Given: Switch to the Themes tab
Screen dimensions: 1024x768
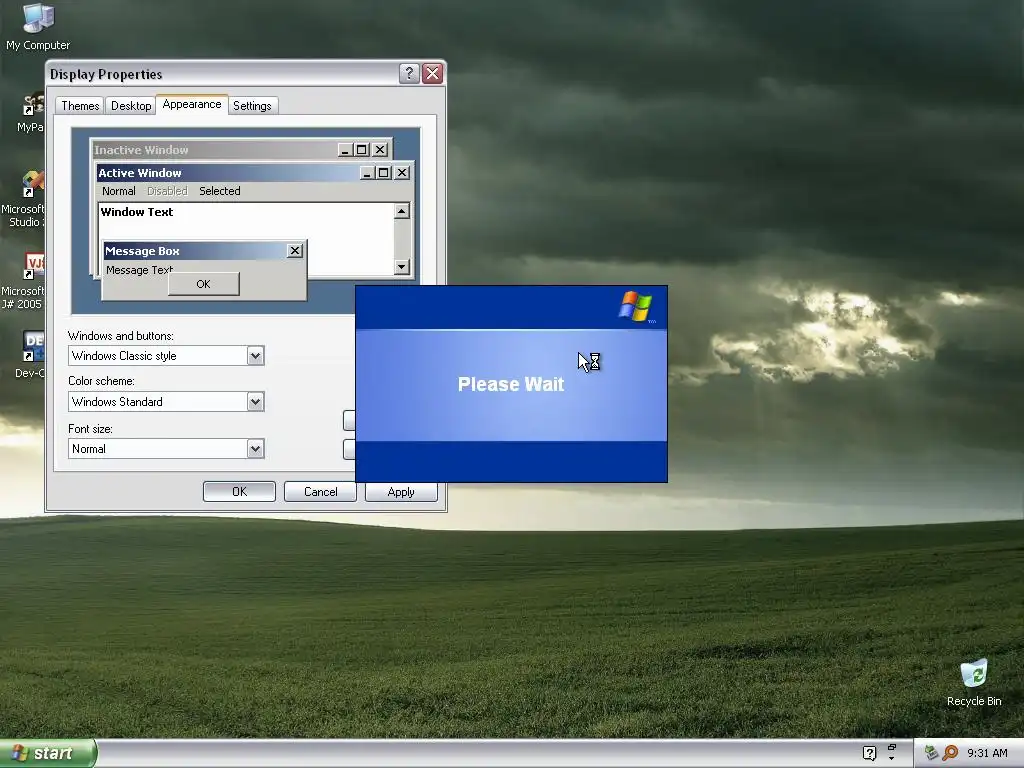Looking at the screenshot, I should [80, 106].
